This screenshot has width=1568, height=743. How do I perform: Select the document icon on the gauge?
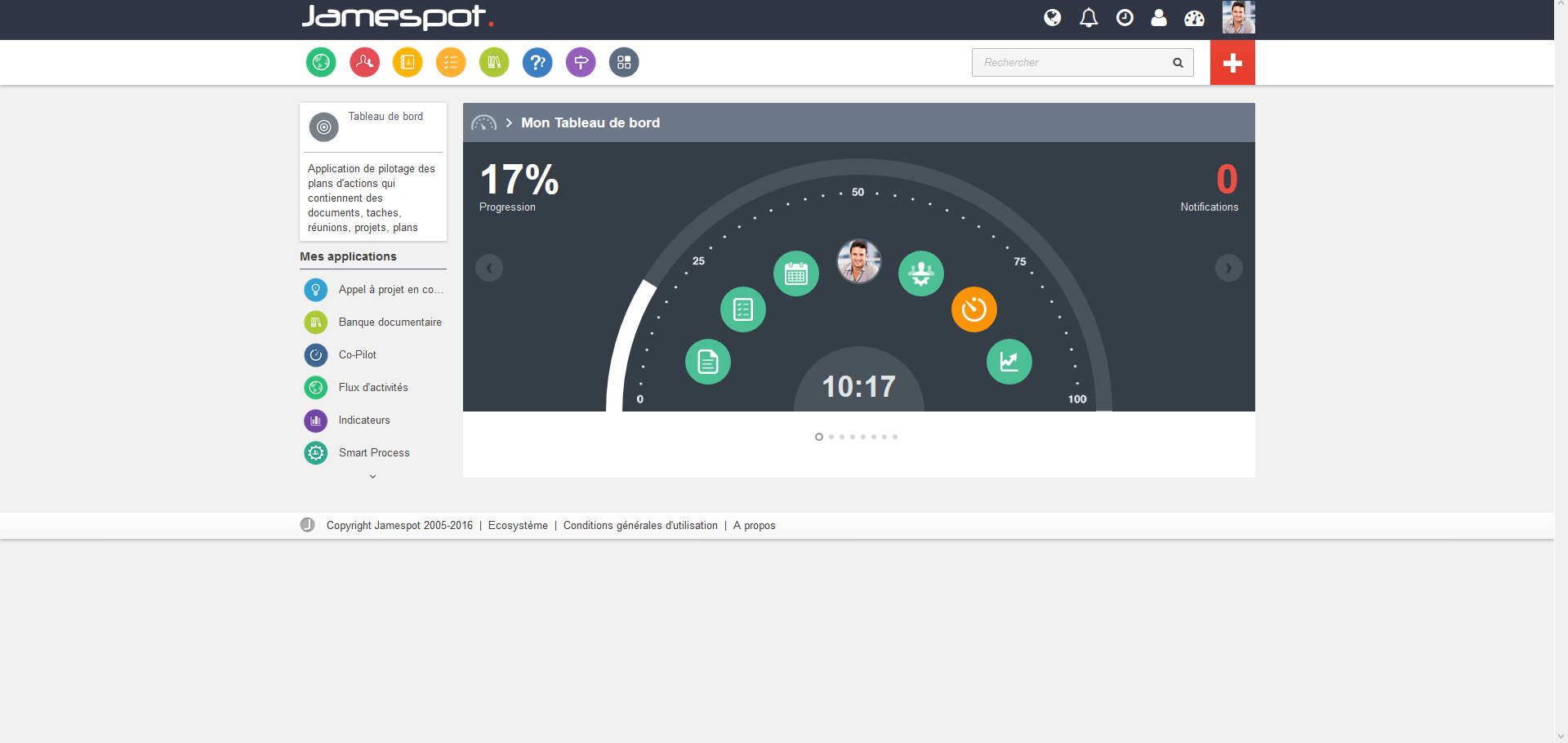click(708, 362)
